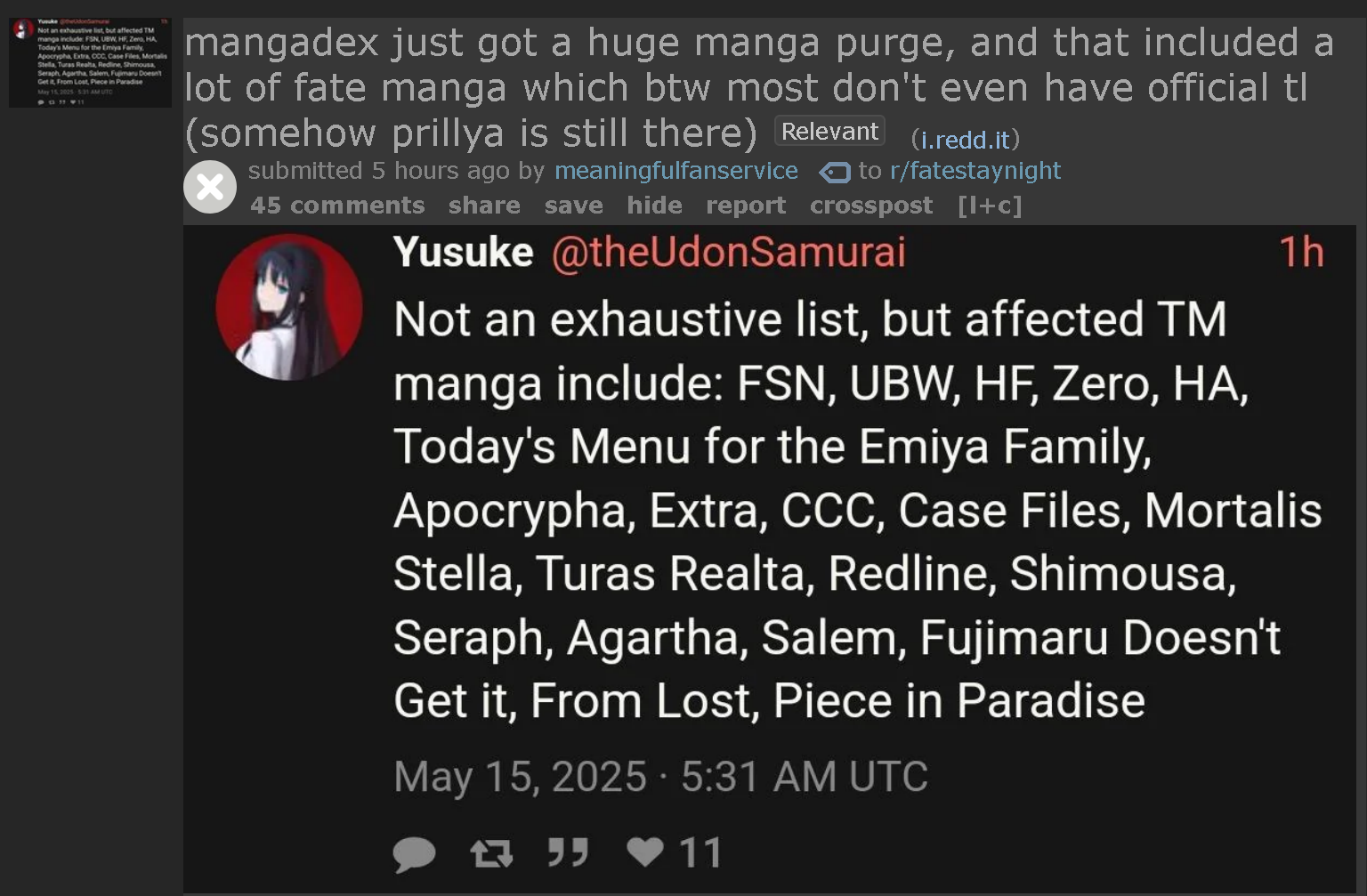Open the i.redd.it domain link

[965, 140]
